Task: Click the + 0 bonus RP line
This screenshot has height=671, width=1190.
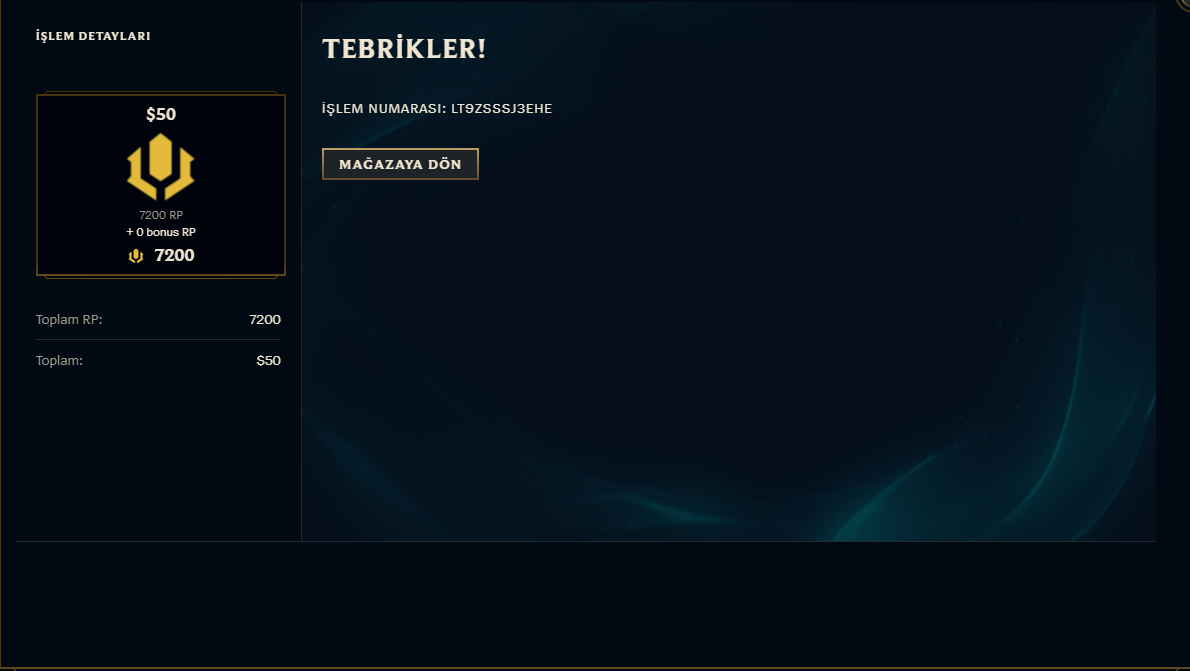Action: pyautogui.click(x=161, y=232)
